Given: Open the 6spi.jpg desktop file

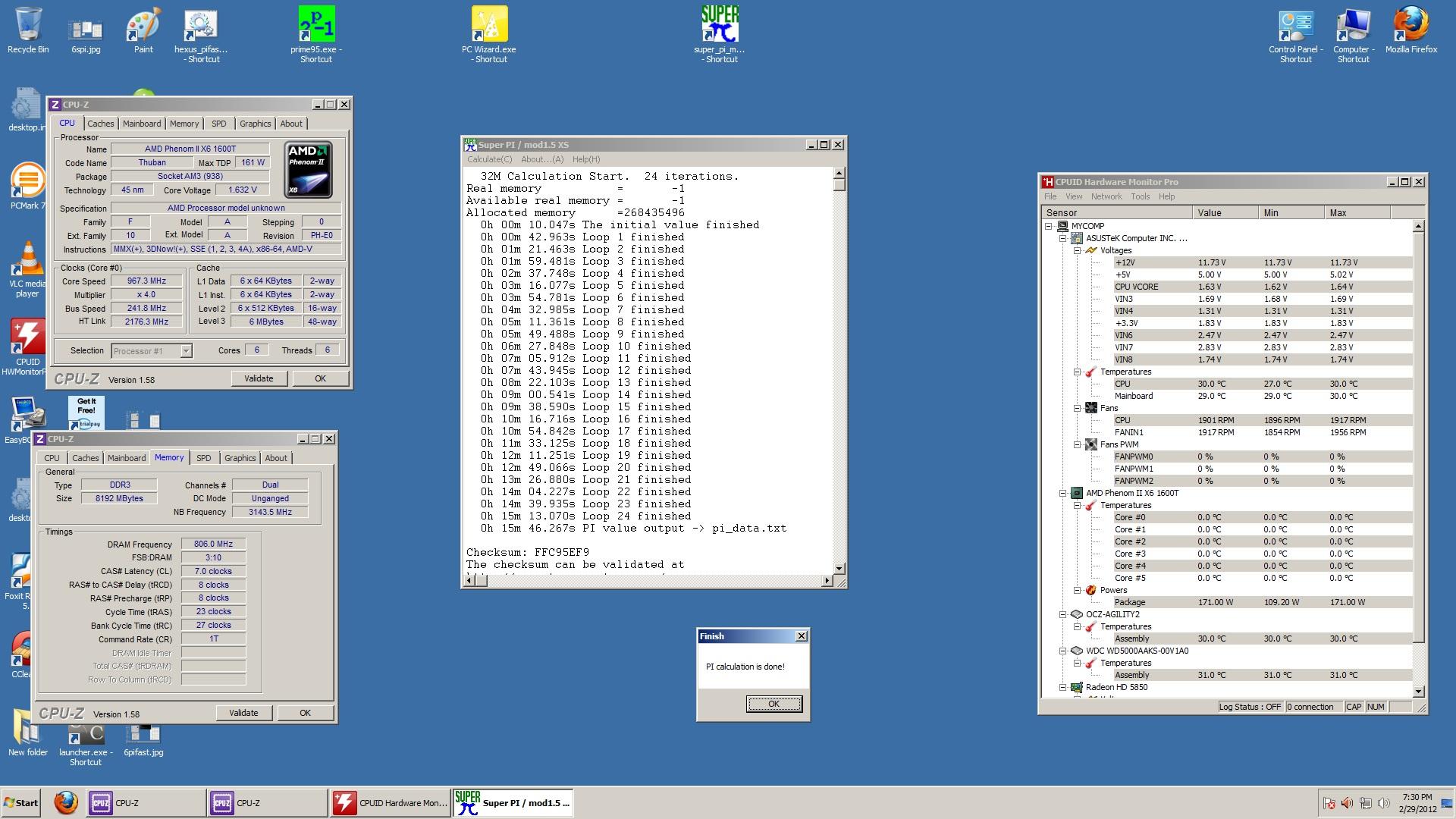Looking at the screenshot, I should tap(86, 34).
